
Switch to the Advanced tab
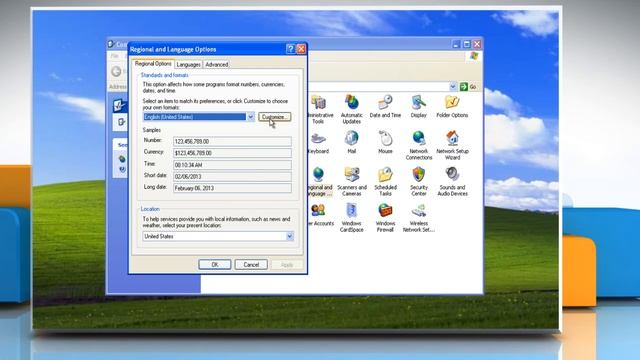coord(216,64)
